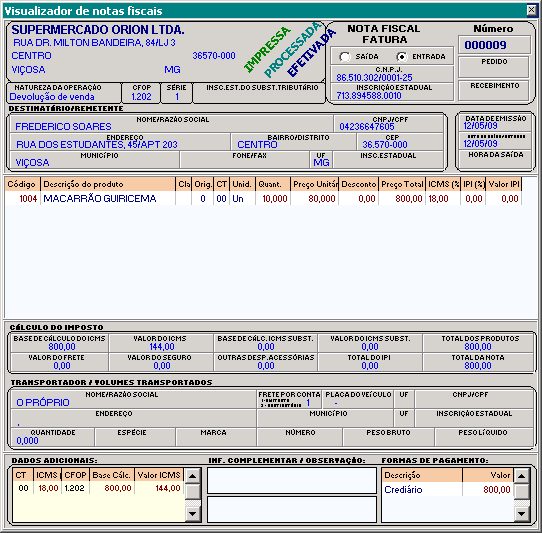Click the quantity value 10,000
The height and width of the screenshot is (533, 542).
point(275,199)
